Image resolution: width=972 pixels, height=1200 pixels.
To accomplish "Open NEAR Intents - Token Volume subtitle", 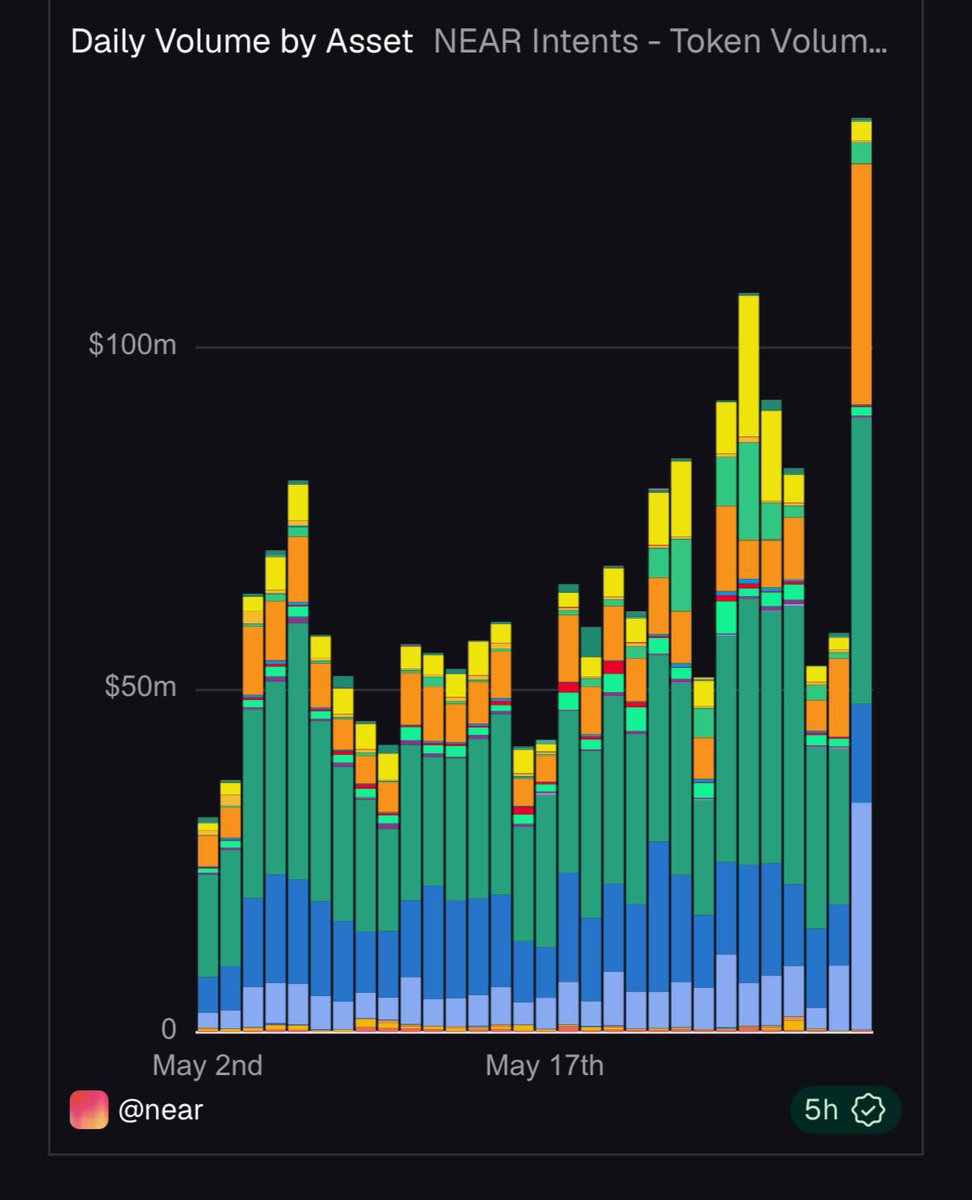I will [x=660, y=42].
